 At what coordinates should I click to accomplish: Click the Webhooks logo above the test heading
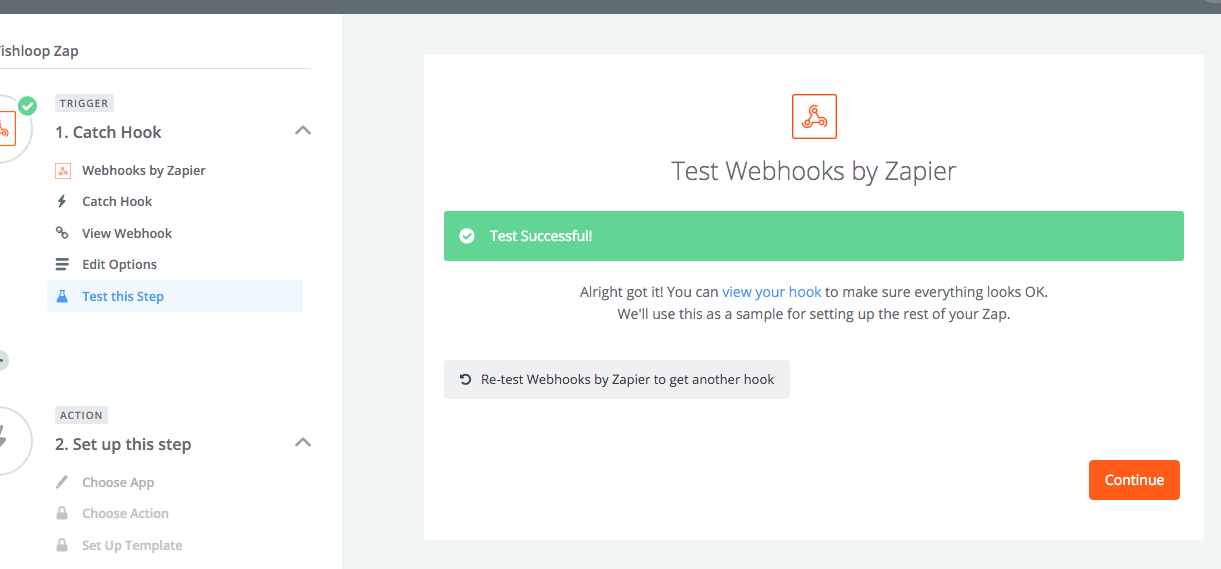pos(814,116)
